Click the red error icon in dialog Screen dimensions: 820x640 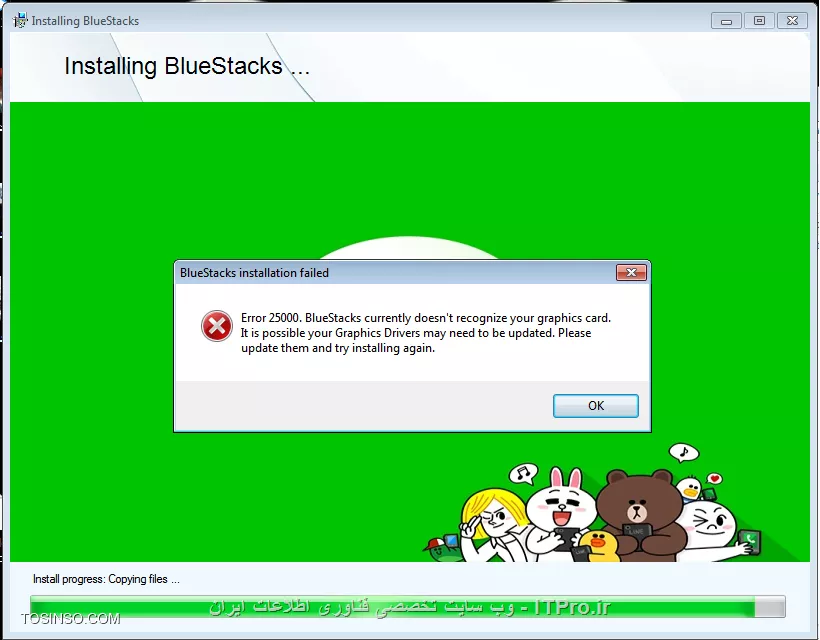[217, 326]
